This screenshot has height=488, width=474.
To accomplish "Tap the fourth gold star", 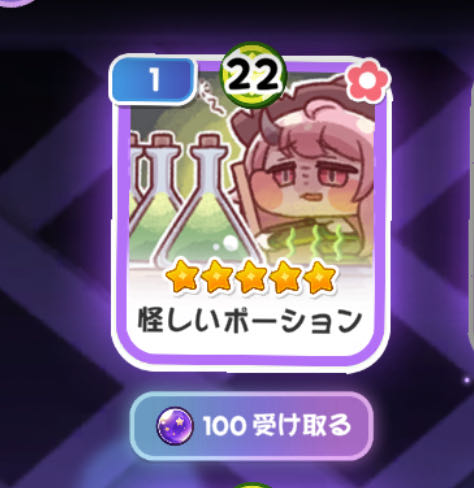I will point(284,277).
